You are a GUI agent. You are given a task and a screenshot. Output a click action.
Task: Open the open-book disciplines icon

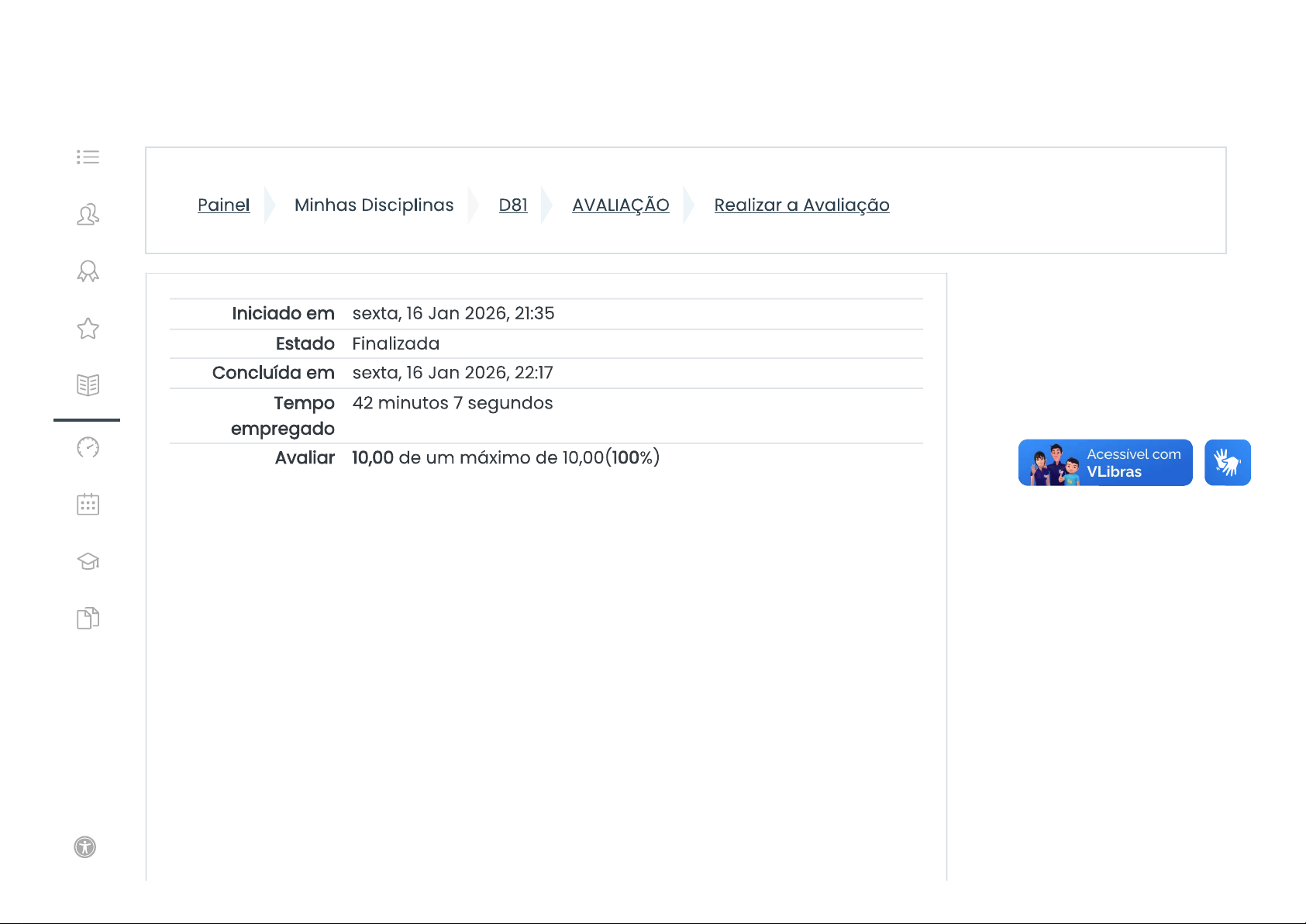pos(88,385)
